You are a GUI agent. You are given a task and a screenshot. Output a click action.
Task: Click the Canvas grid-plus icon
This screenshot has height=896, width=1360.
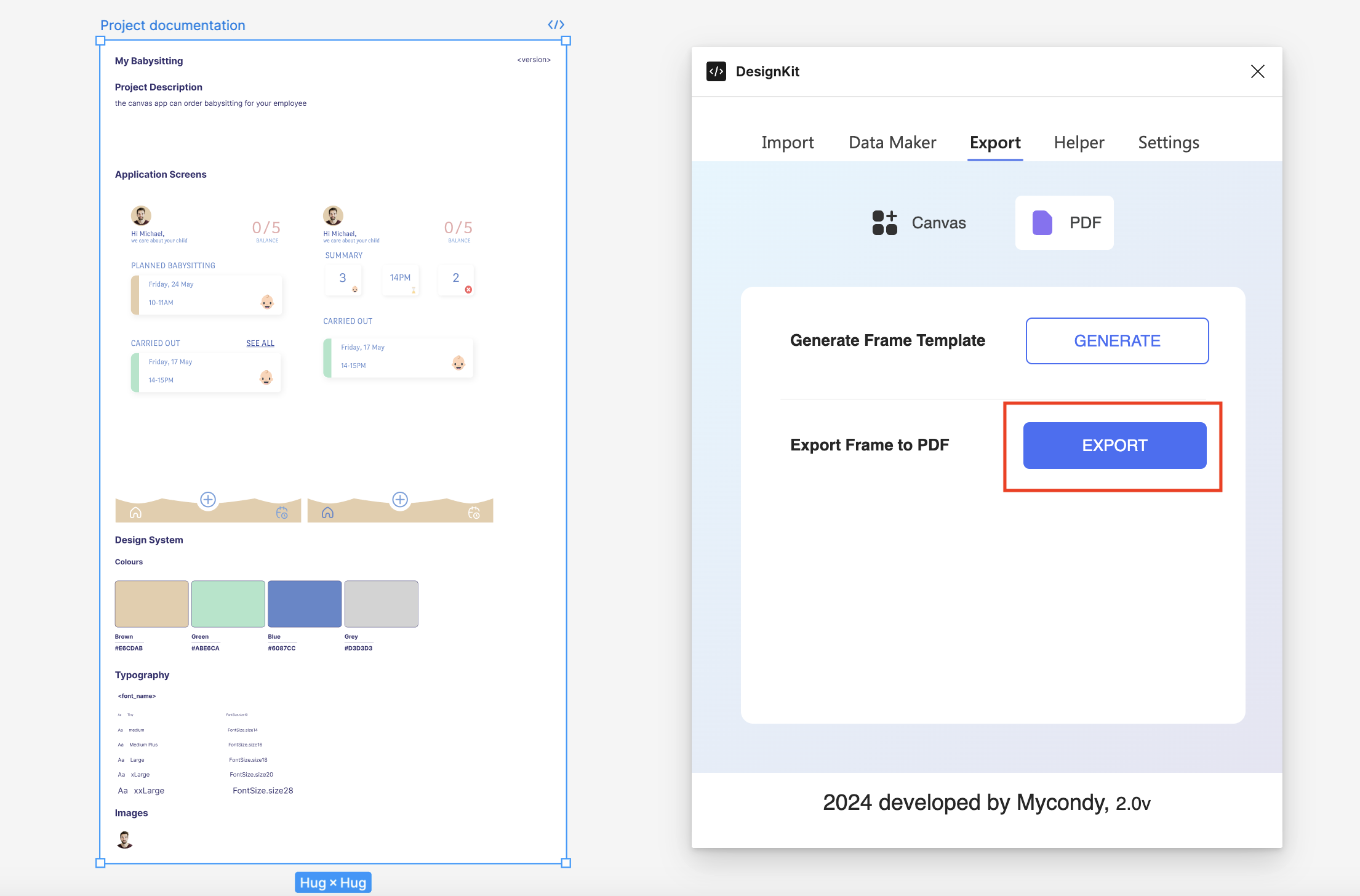(x=884, y=223)
